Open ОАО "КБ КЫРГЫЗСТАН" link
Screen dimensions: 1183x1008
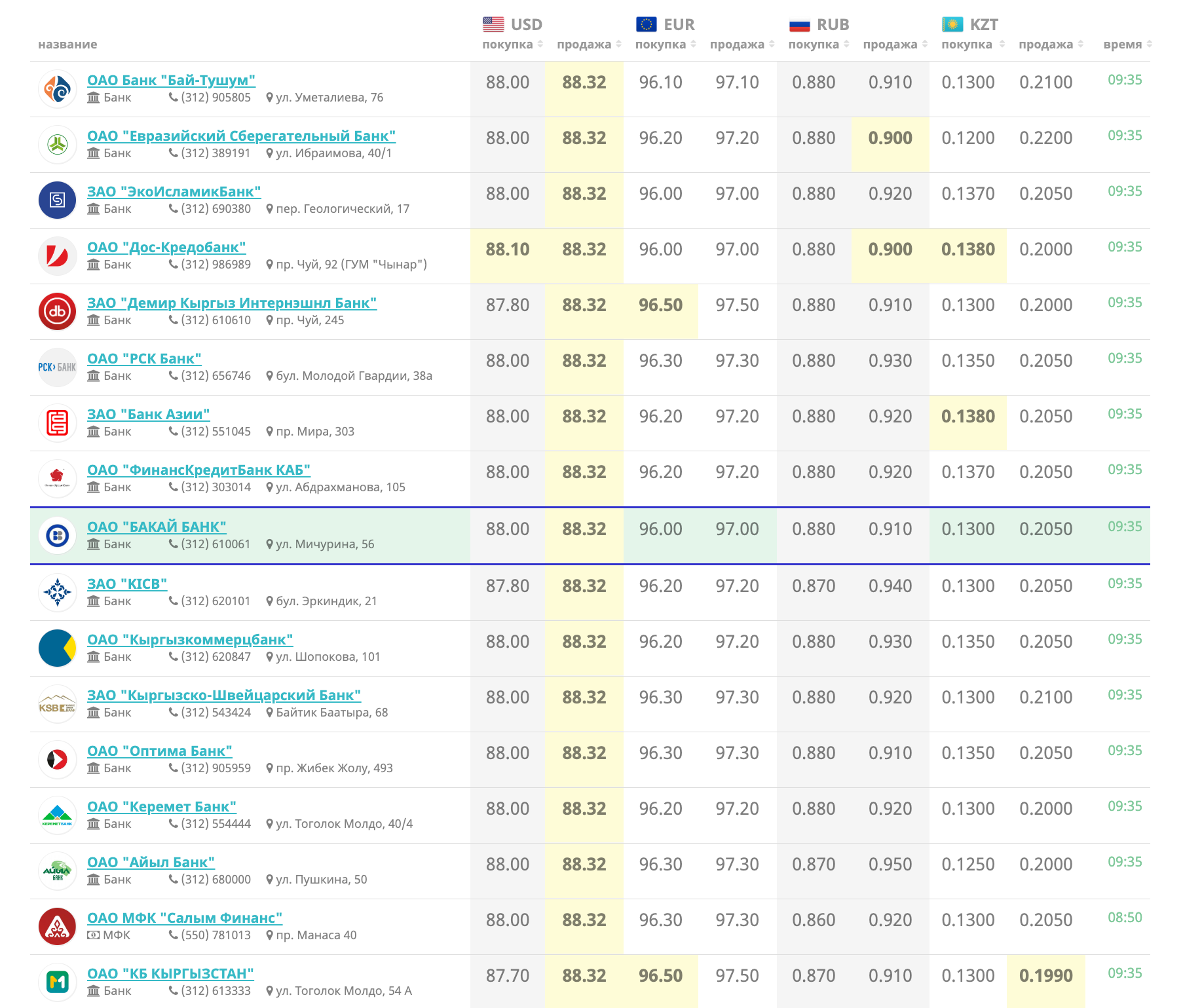[x=171, y=974]
